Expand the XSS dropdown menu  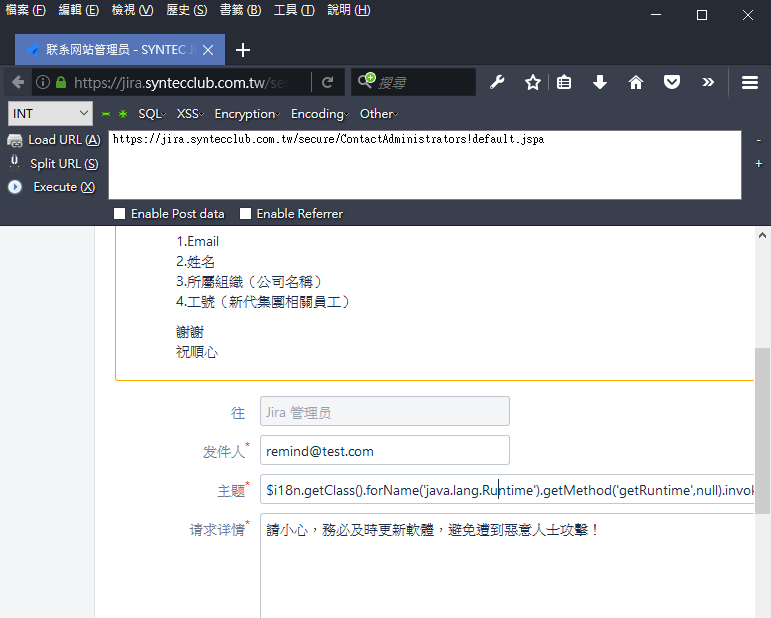click(190, 114)
